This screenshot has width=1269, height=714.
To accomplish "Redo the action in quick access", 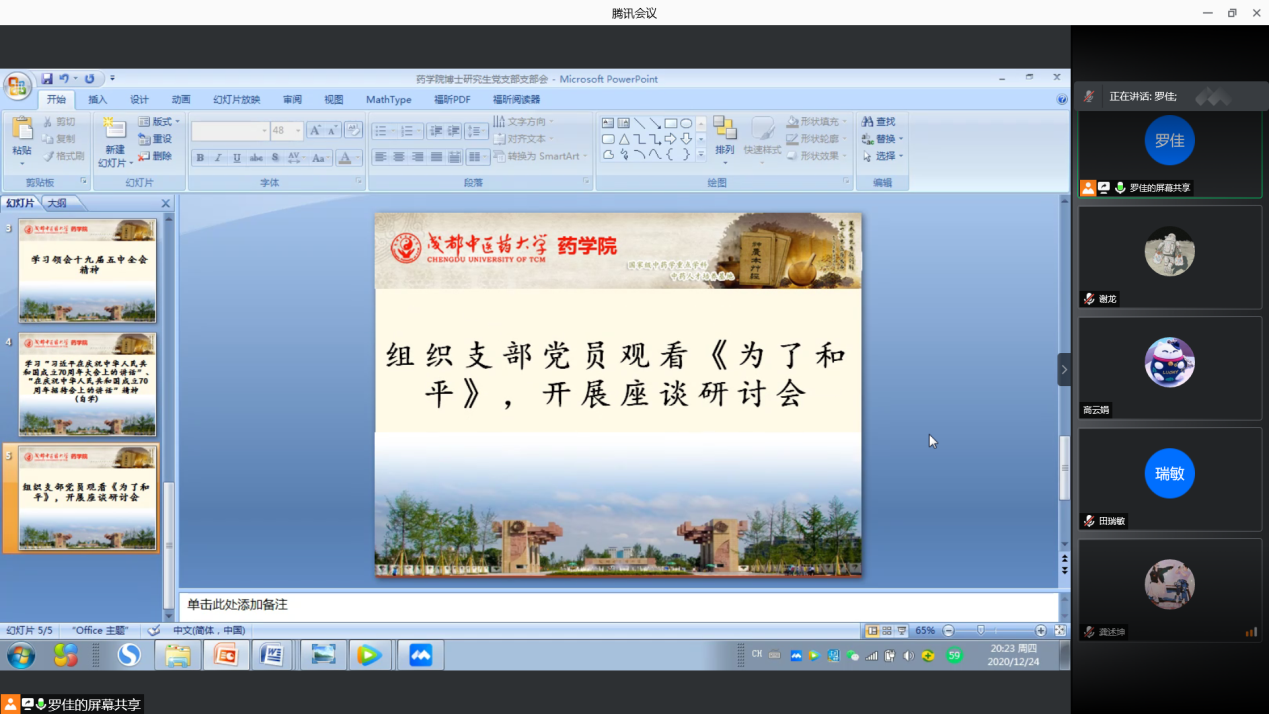I will pyautogui.click(x=89, y=79).
